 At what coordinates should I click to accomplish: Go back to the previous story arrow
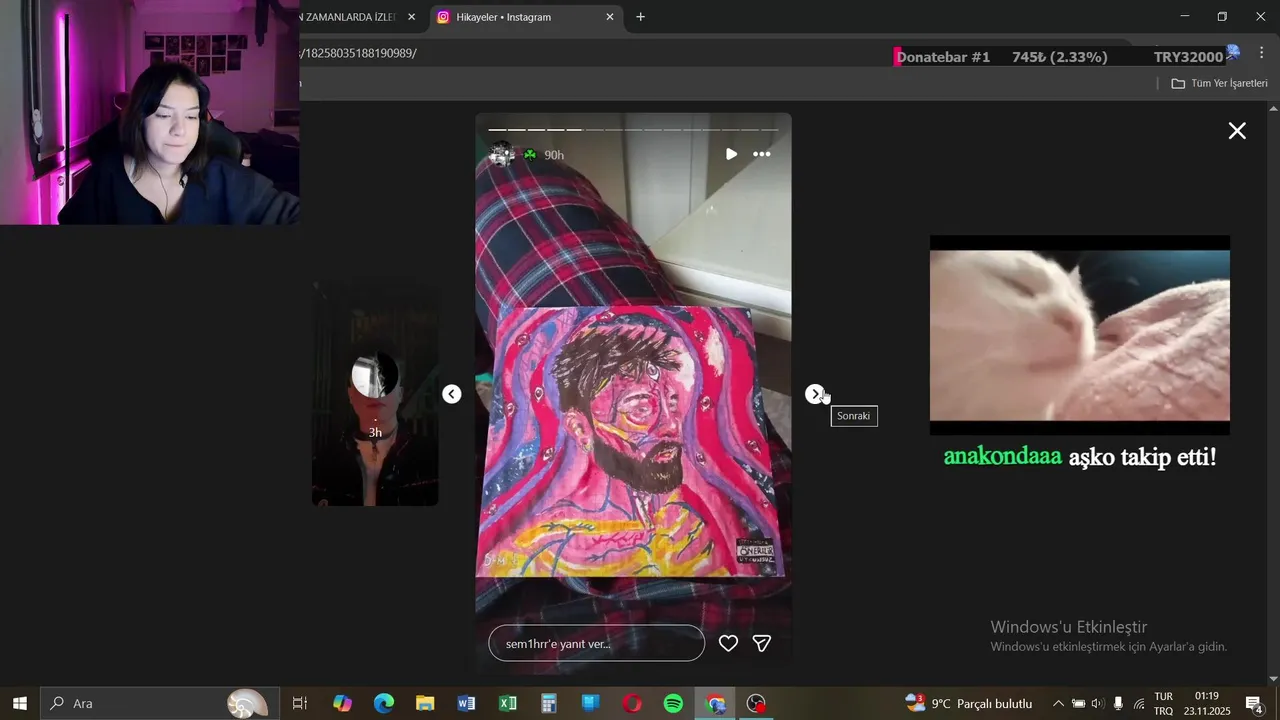click(452, 394)
